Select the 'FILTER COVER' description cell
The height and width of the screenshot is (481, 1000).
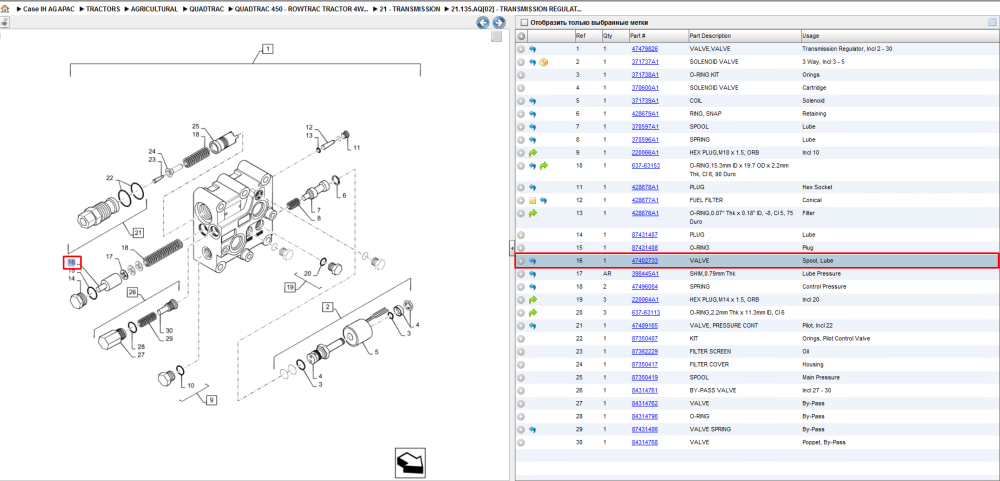point(709,364)
